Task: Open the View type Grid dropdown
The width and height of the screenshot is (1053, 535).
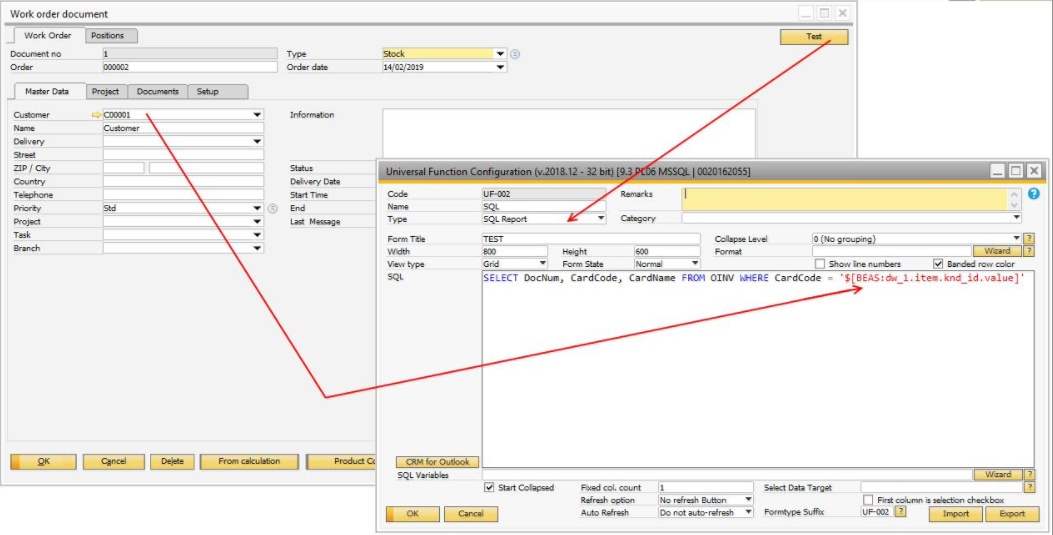Action: click(x=542, y=264)
